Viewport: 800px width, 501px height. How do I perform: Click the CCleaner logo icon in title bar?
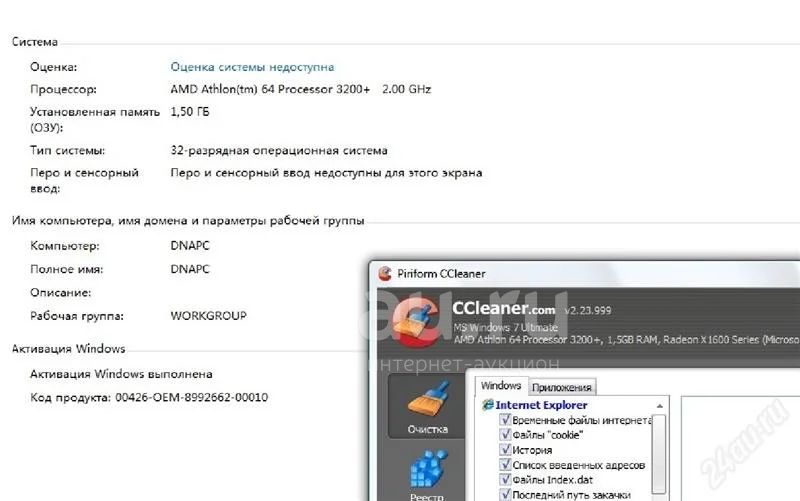pos(385,273)
